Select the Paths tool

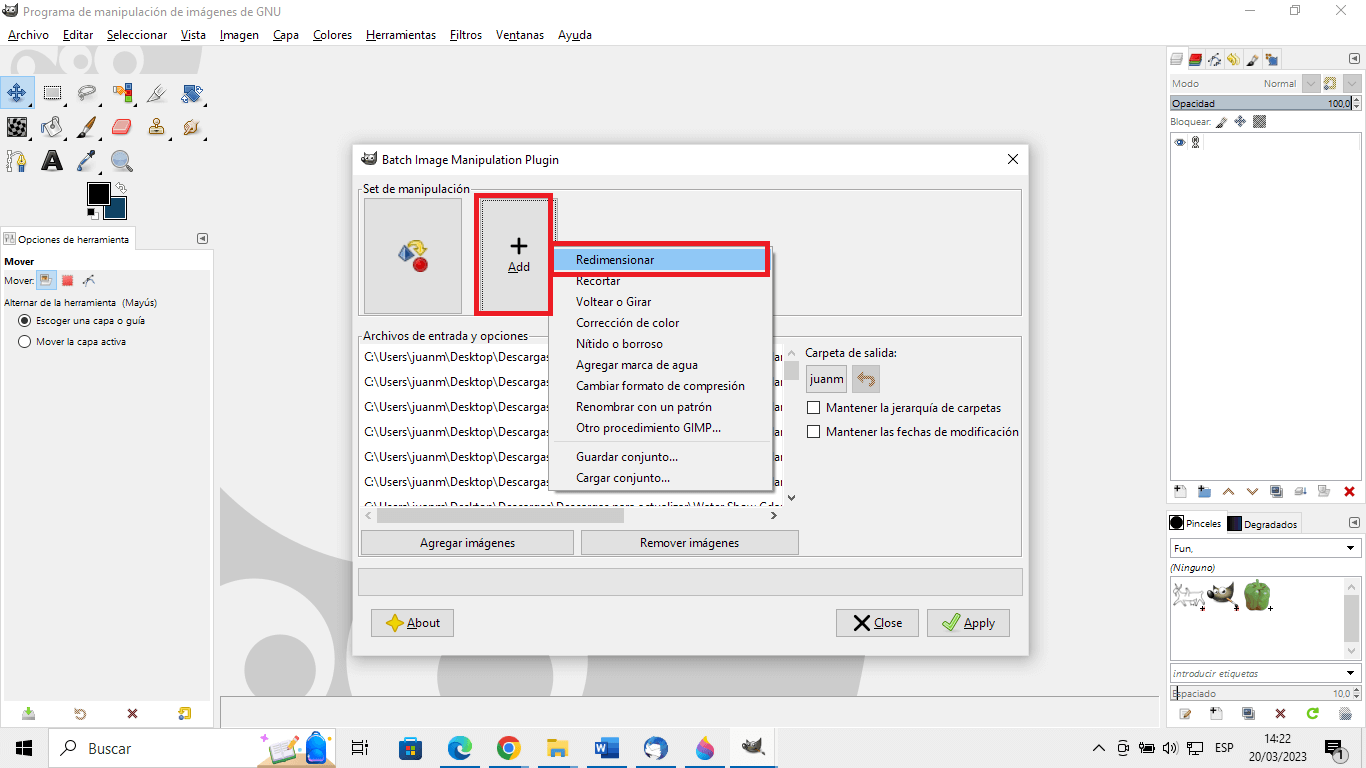point(17,160)
